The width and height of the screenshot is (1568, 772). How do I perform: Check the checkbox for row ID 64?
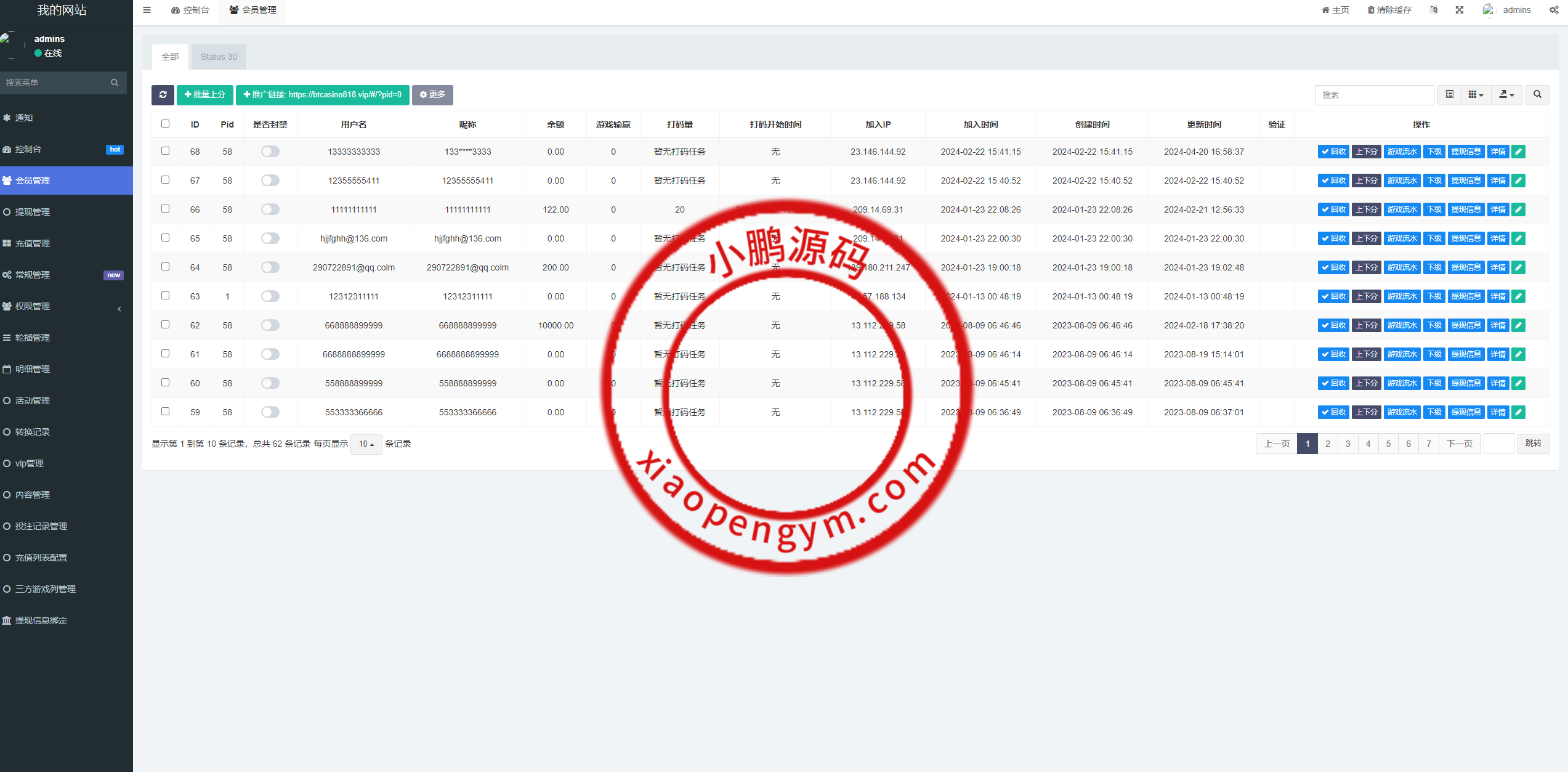pyautogui.click(x=165, y=267)
